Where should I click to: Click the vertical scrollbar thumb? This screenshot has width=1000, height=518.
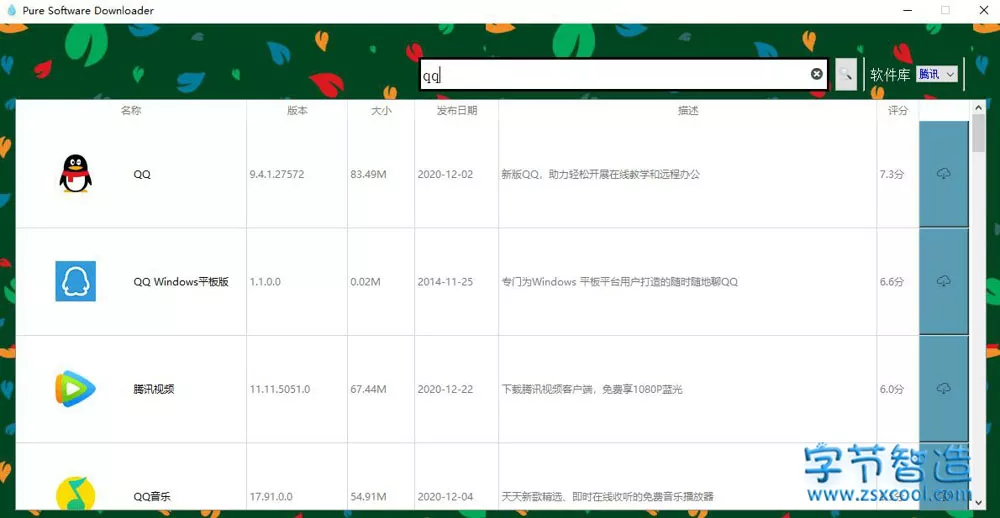(x=978, y=133)
